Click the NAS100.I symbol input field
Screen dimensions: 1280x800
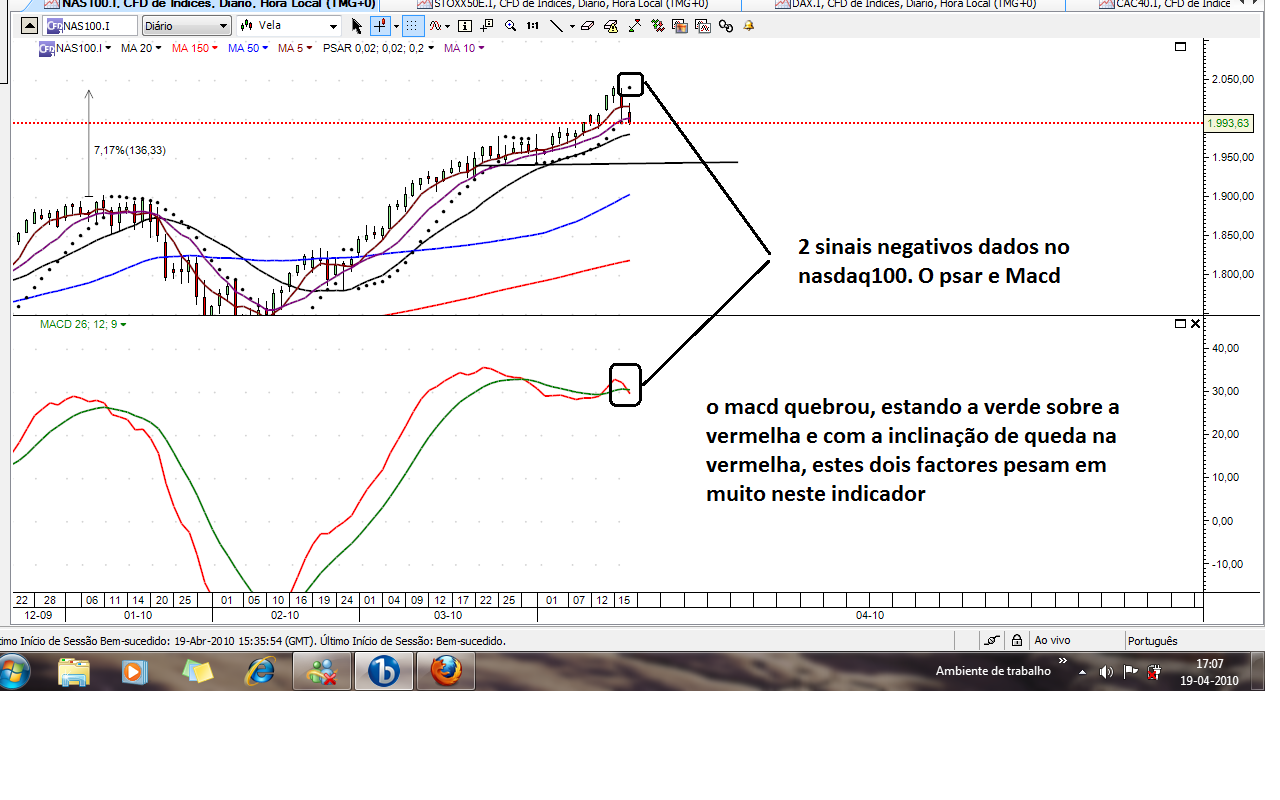90,26
